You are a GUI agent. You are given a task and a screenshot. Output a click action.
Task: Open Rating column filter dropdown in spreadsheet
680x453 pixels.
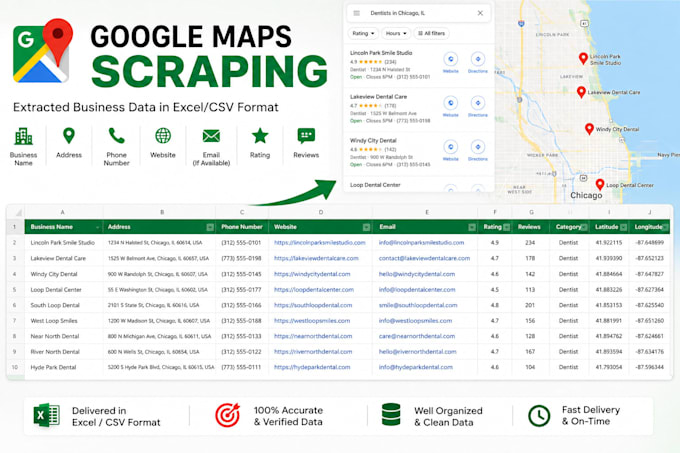(506, 227)
